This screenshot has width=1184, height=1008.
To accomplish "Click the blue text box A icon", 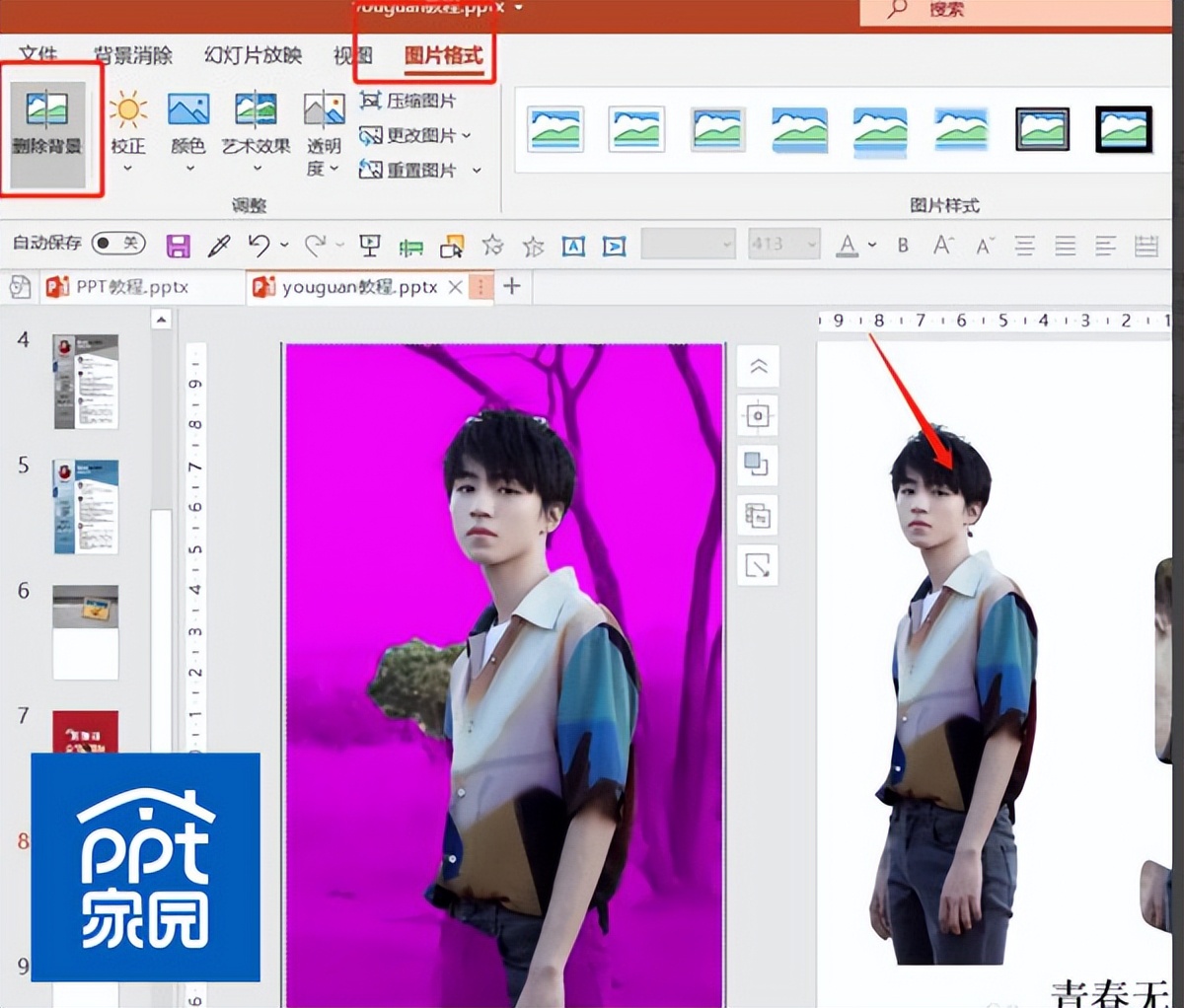I will (x=573, y=246).
